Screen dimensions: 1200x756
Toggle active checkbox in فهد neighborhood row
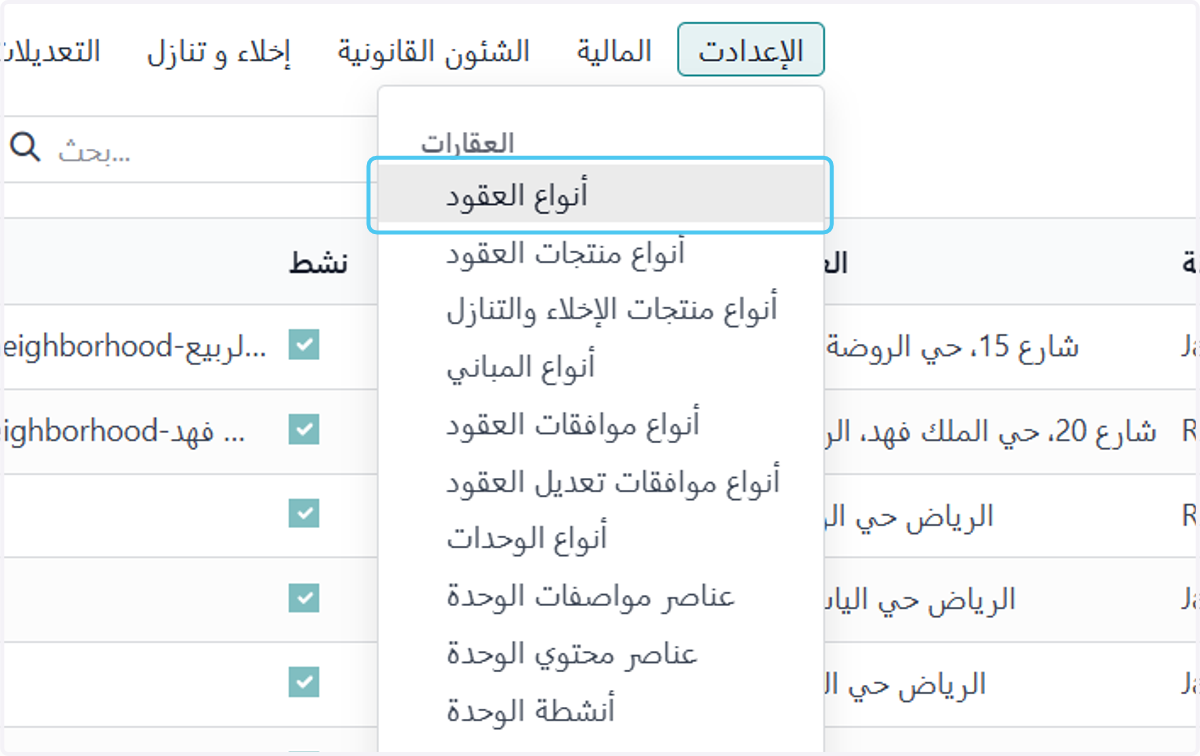point(304,429)
